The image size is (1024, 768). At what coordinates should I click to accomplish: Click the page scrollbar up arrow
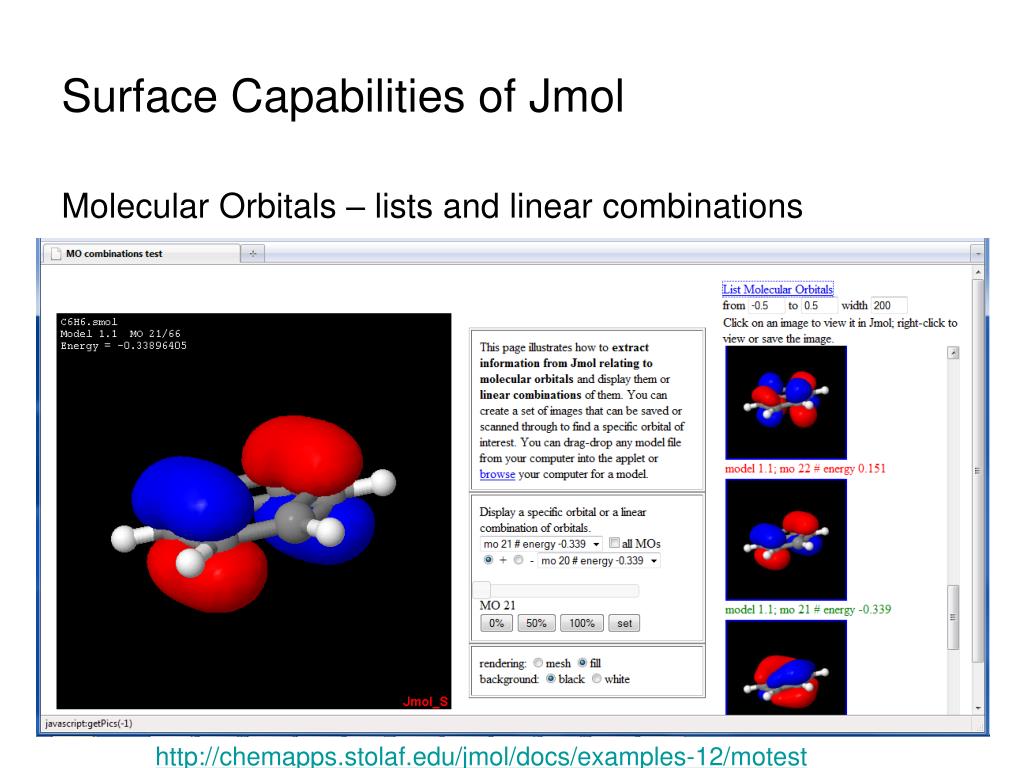(978, 272)
